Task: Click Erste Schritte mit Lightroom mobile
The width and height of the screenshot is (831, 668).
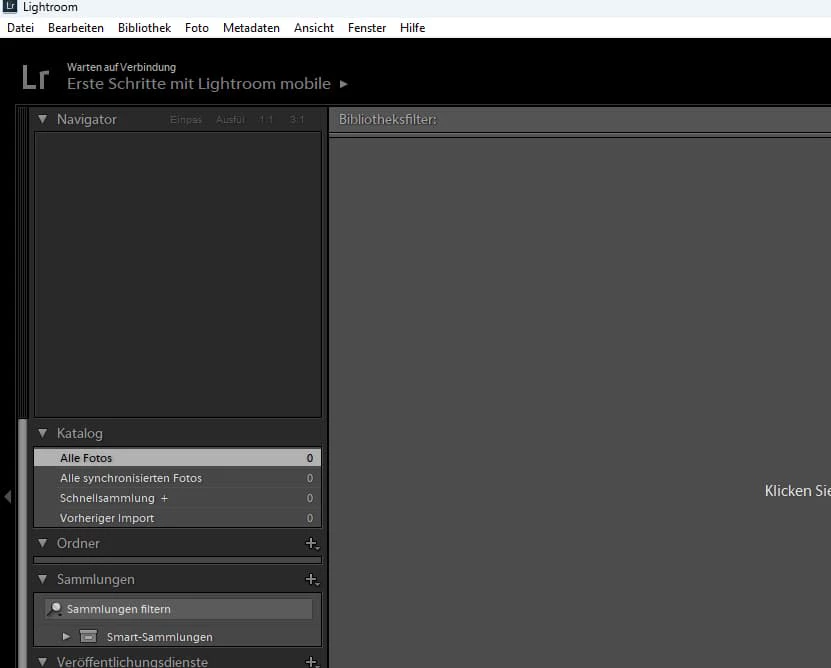Action: click(199, 84)
